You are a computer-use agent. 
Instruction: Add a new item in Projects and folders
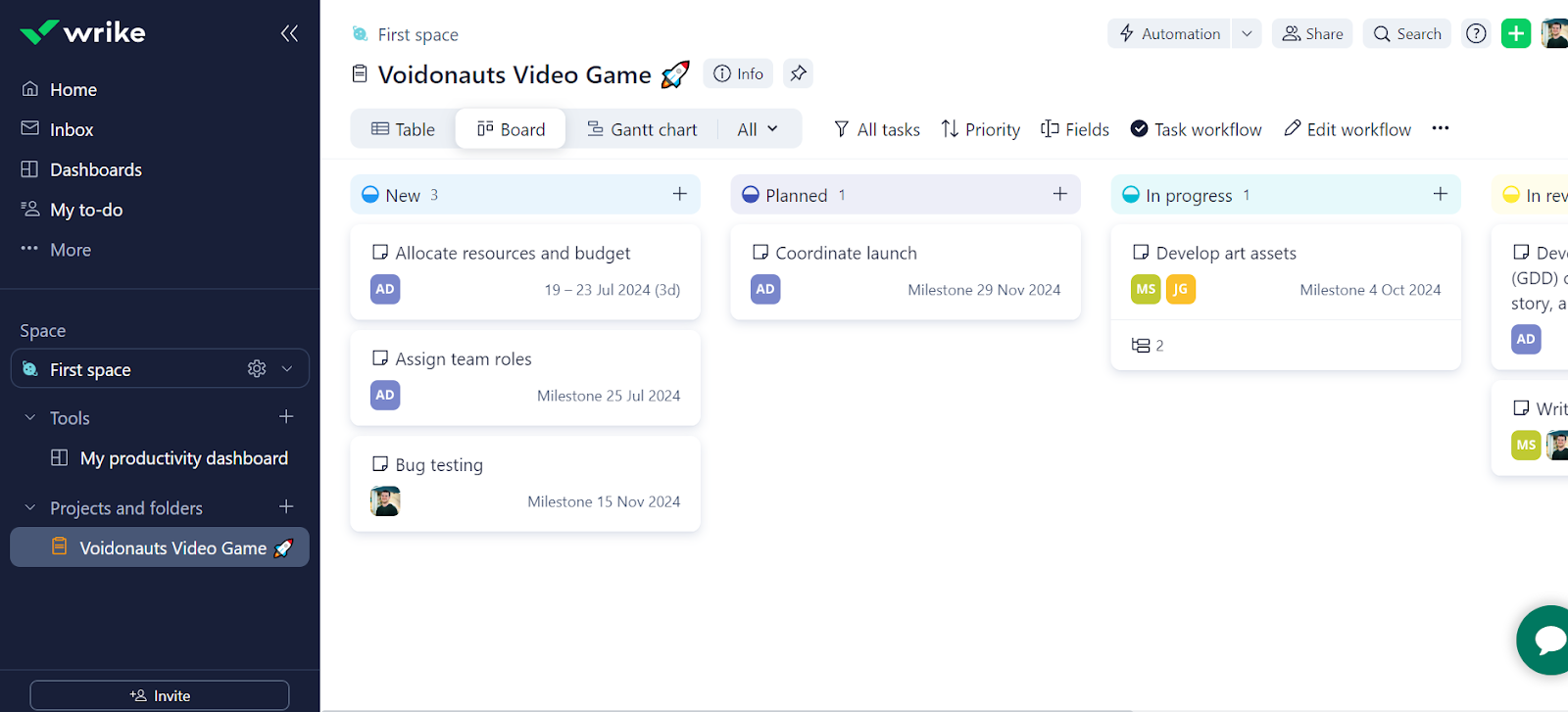tap(286, 507)
